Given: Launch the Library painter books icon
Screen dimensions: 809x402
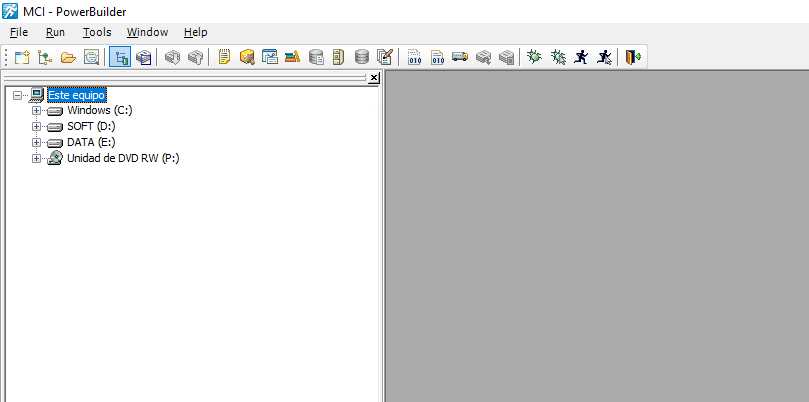Looking at the screenshot, I should coord(293,58).
